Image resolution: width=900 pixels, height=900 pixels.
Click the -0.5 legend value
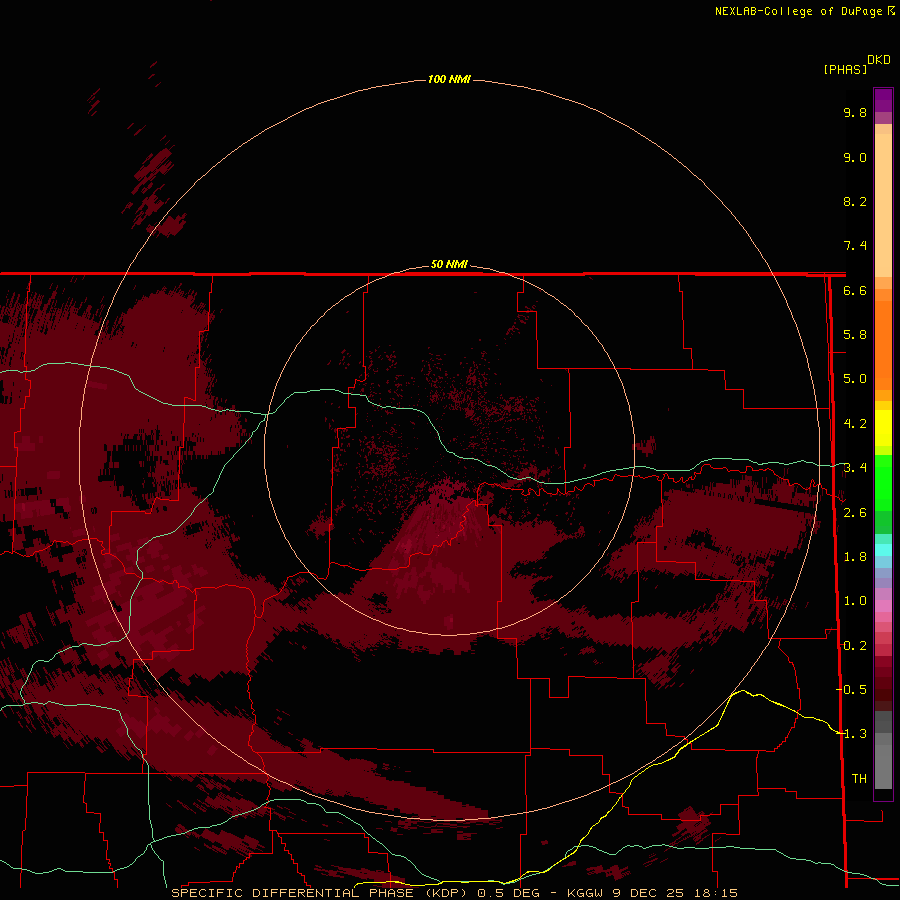coord(851,690)
